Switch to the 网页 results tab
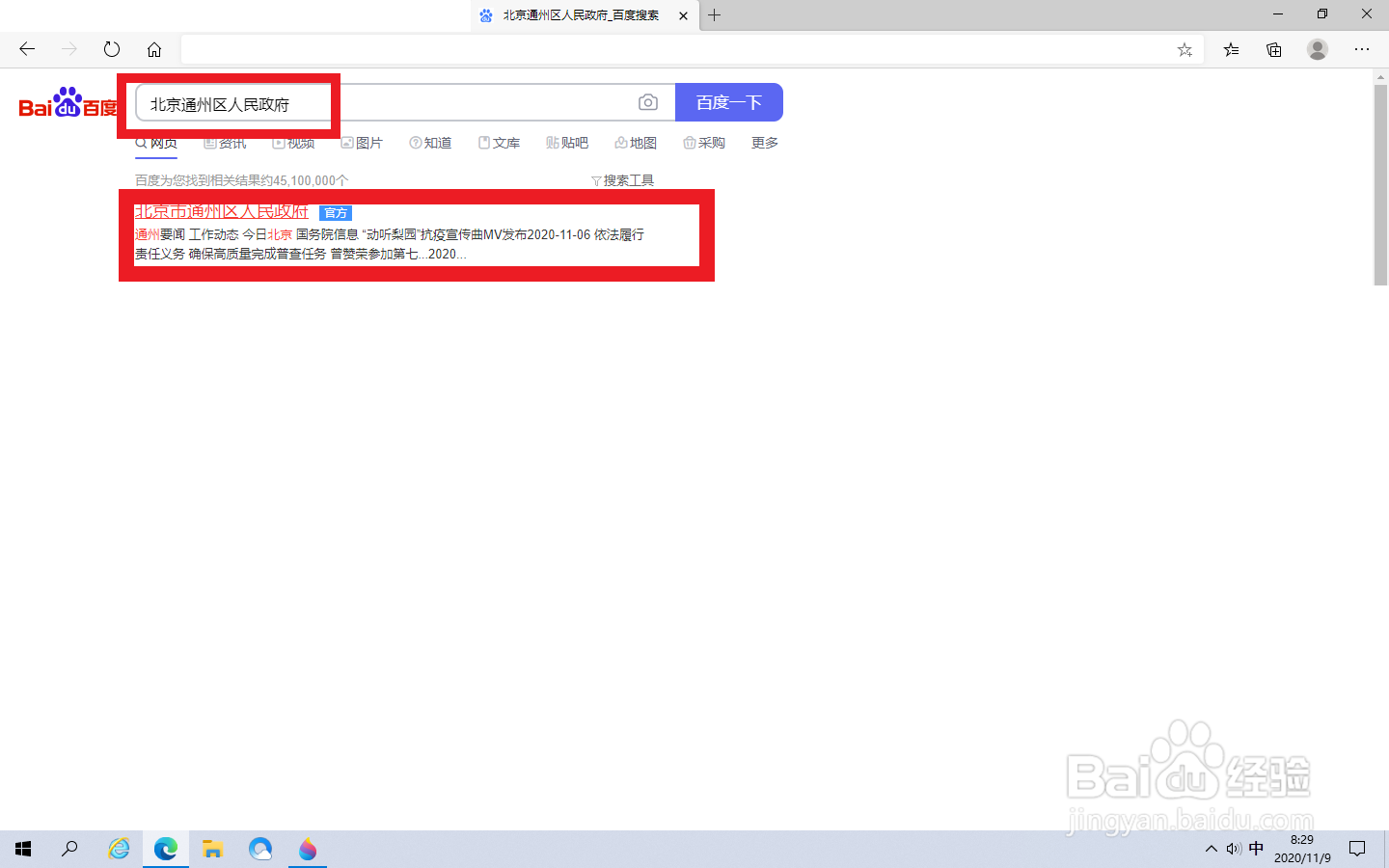This screenshot has height=868, width=1389. (x=156, y=143)
